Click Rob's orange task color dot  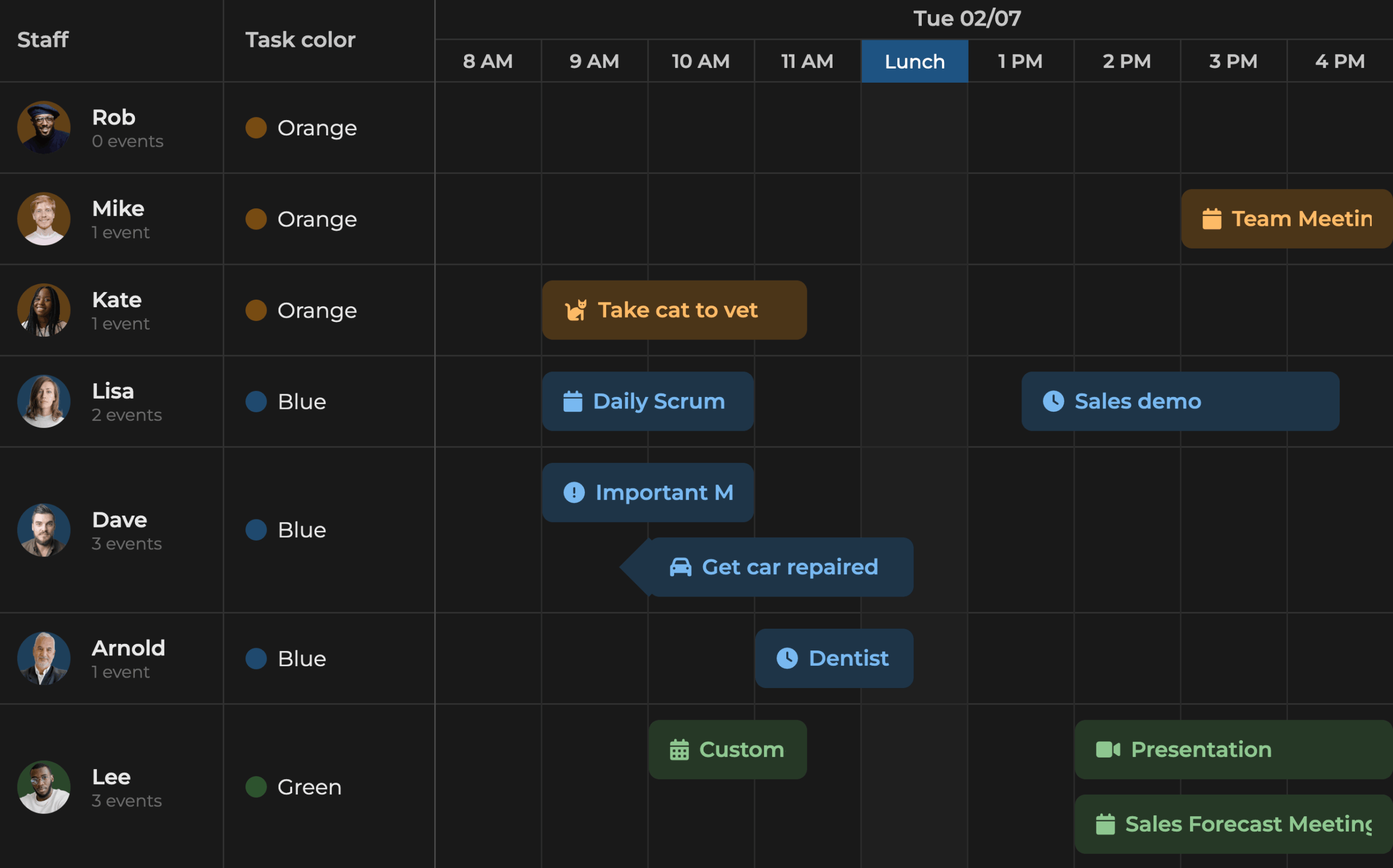(256, 127)
